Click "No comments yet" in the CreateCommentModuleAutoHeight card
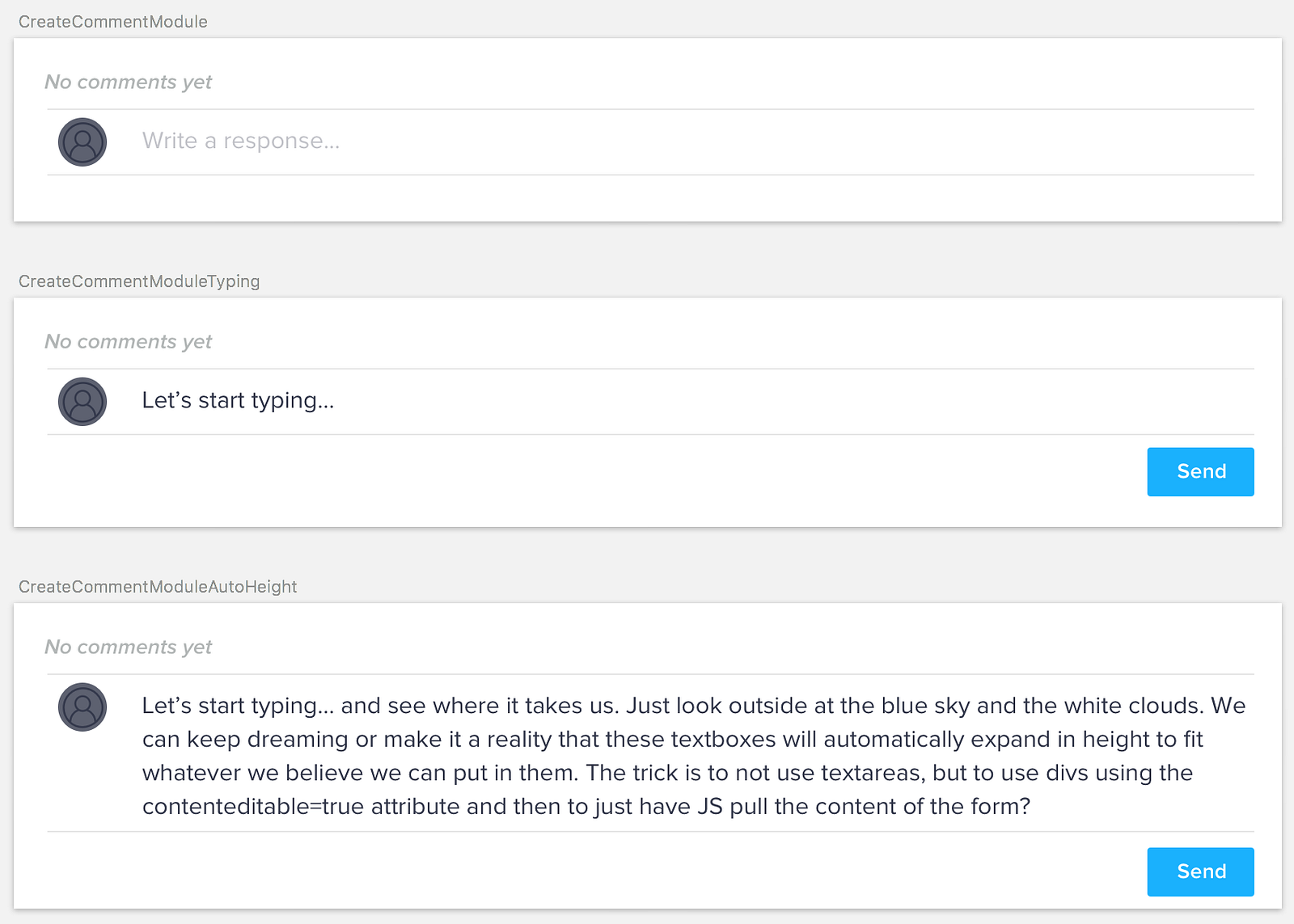Screen dimensions: 1294x924 click(x=128, y=648)
